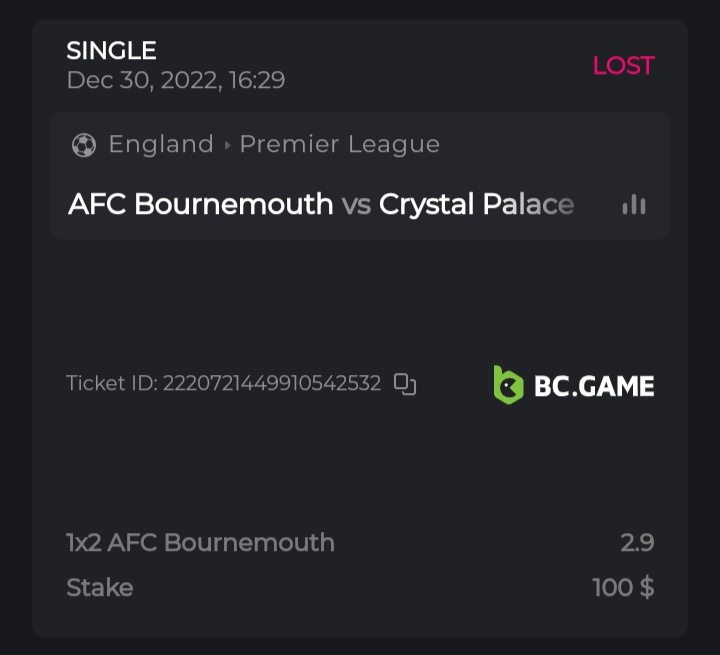Image resolution: width=720 pixels, height=655 pixels.
Task: Click the 1x2 AFC Bournemouth selection
Action: pyautogui.click(x=200, y=543)
